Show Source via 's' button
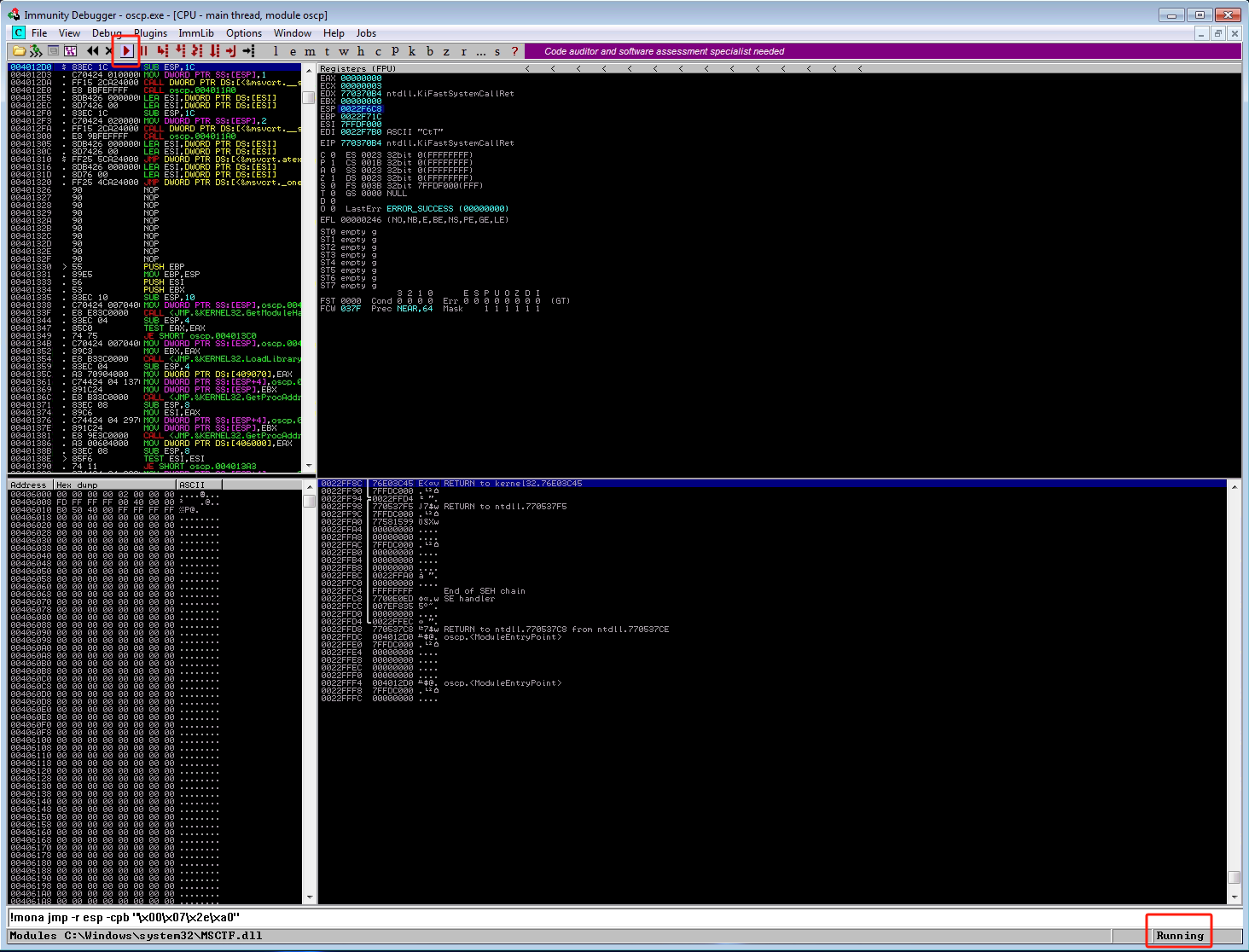The height and width of the screenshot is (952, 1249). point(497,51)
